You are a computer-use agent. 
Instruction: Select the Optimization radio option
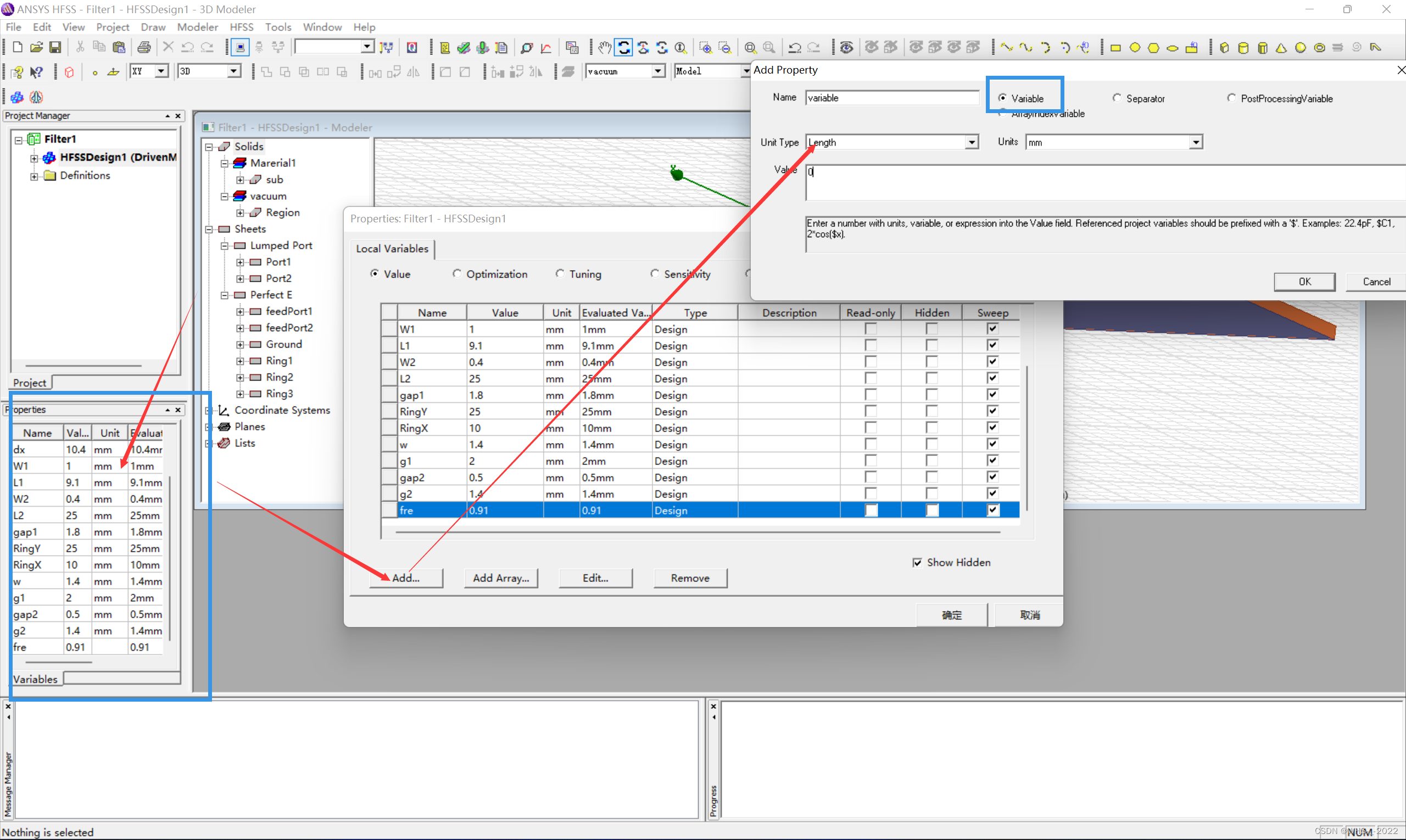point(457,274)
